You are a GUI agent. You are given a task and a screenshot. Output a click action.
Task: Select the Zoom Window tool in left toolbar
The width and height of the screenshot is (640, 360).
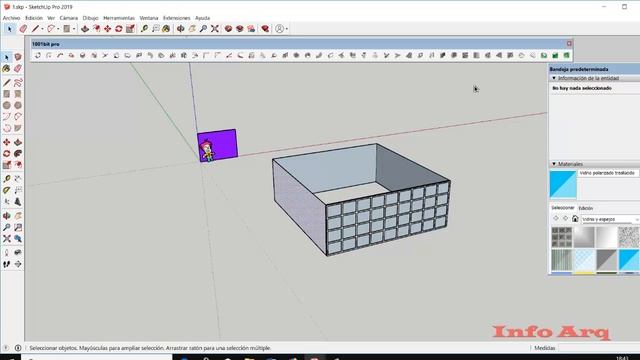tap(18, 227)
